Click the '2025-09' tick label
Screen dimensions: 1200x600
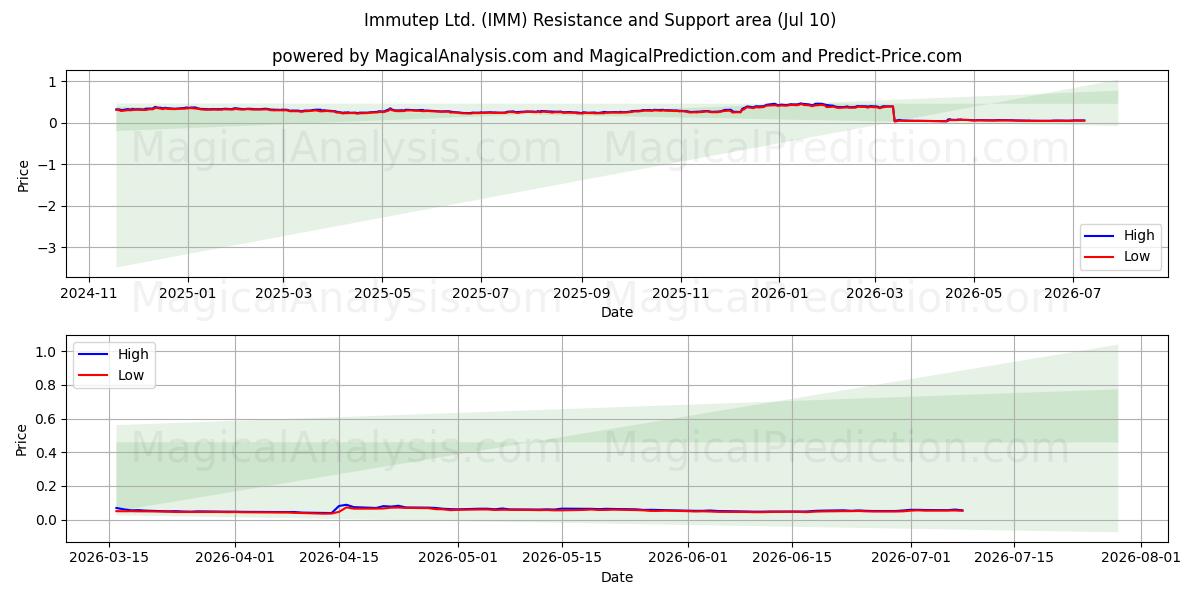581,293
